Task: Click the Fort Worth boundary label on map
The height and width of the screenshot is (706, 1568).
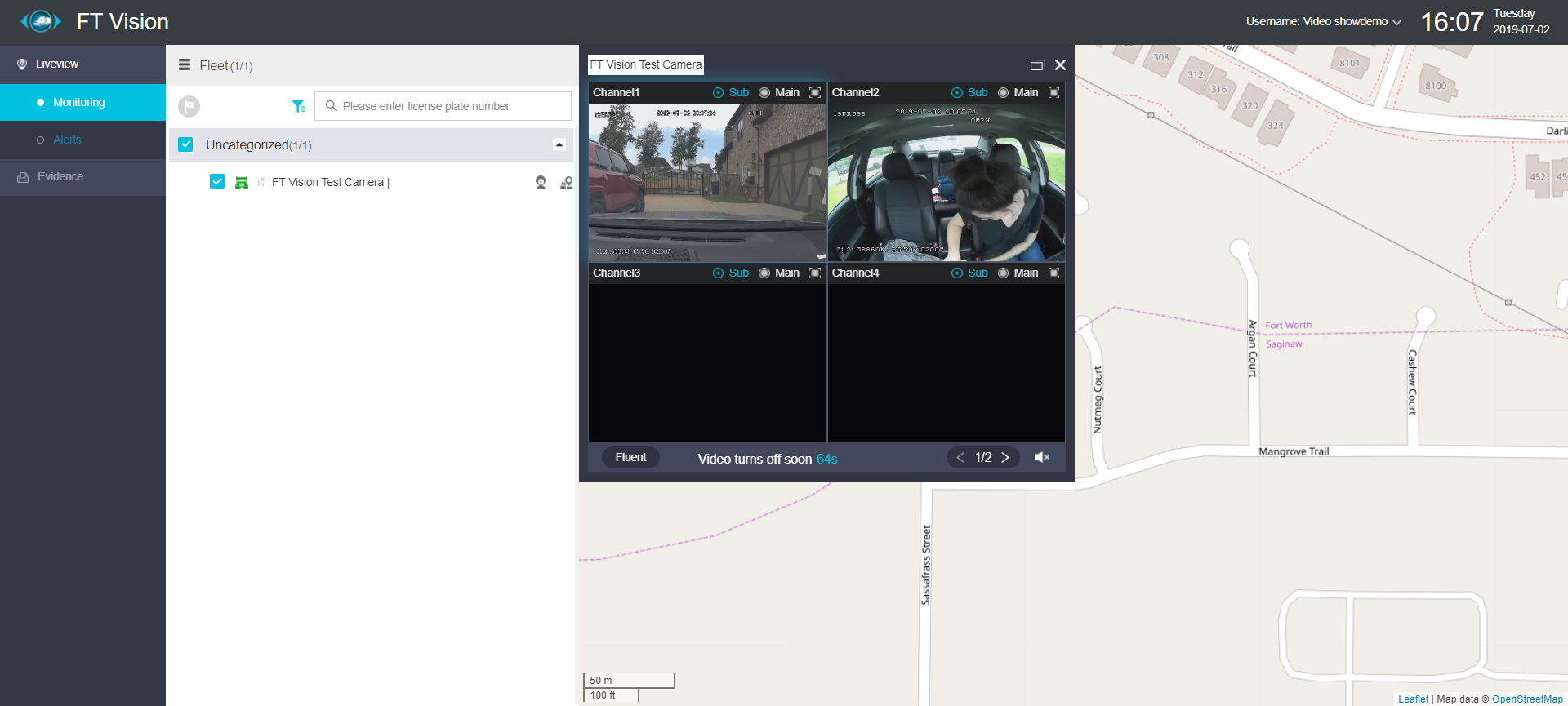Action: [x=1289, y=325]
